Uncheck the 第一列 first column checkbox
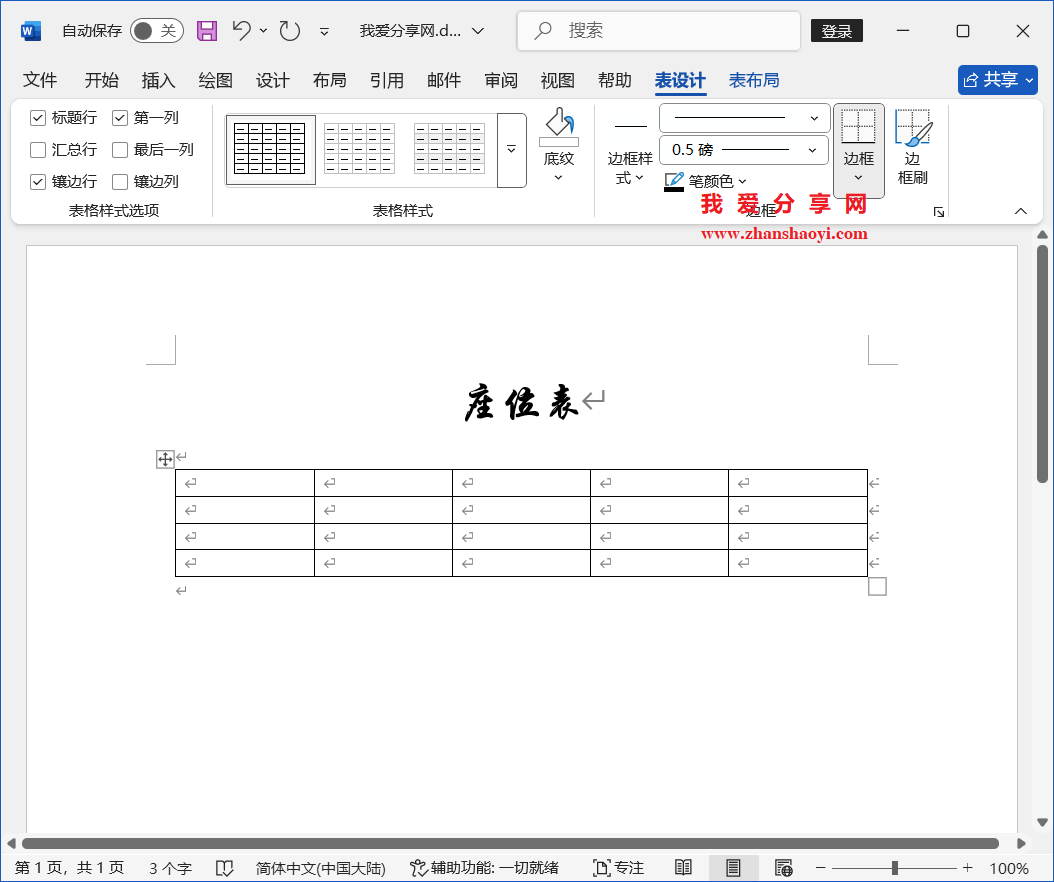 point(120,118)
